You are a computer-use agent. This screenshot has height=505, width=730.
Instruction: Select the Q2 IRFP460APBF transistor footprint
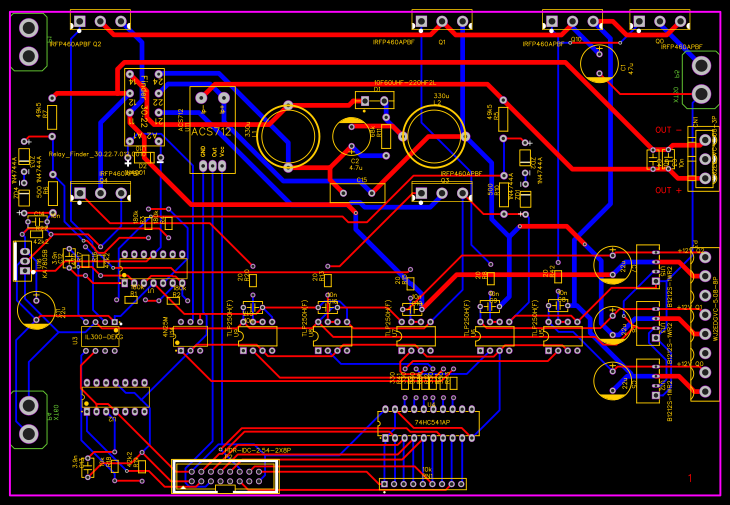pos(100,21)
